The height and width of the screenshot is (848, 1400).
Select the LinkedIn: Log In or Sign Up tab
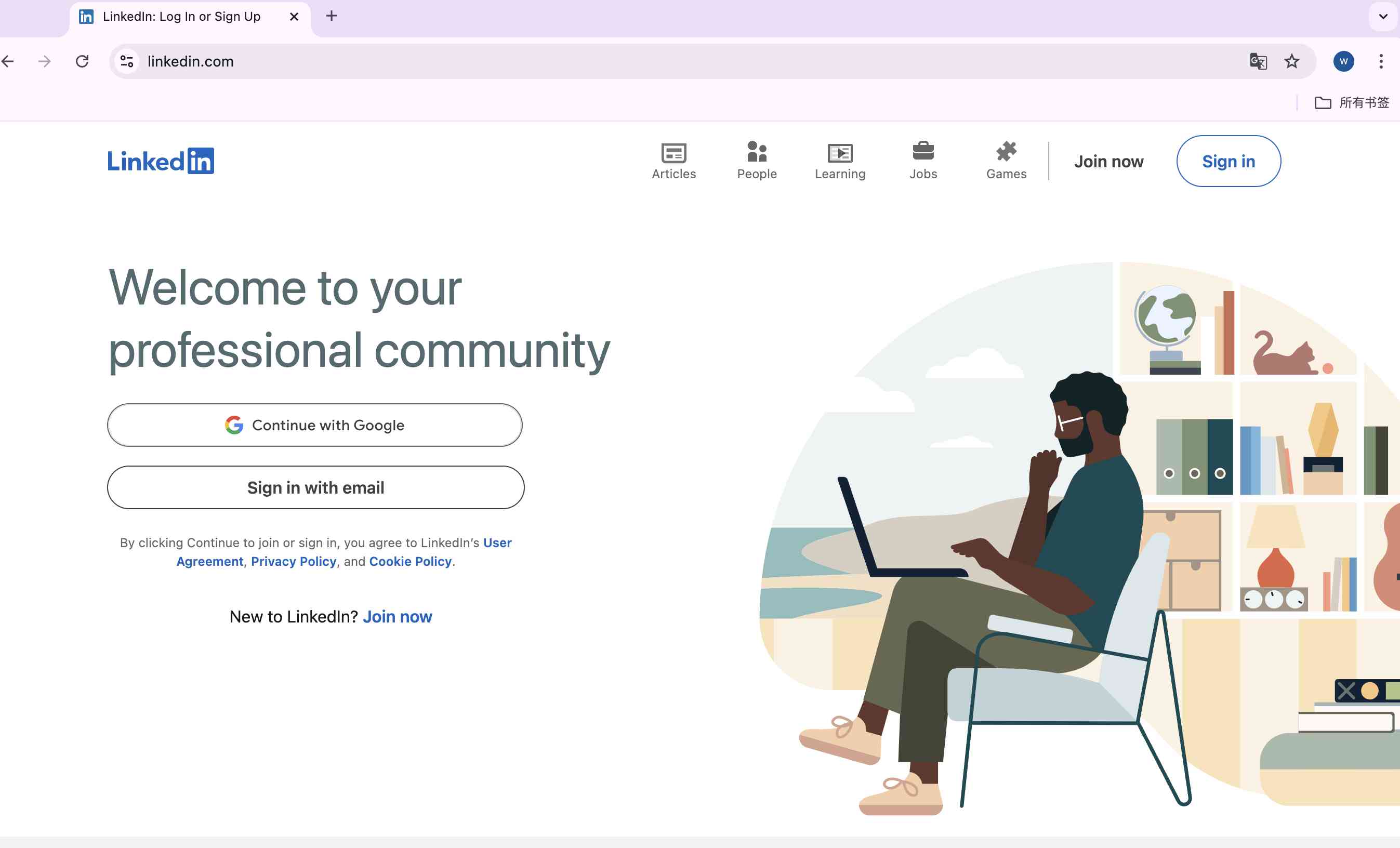[190, 18]
